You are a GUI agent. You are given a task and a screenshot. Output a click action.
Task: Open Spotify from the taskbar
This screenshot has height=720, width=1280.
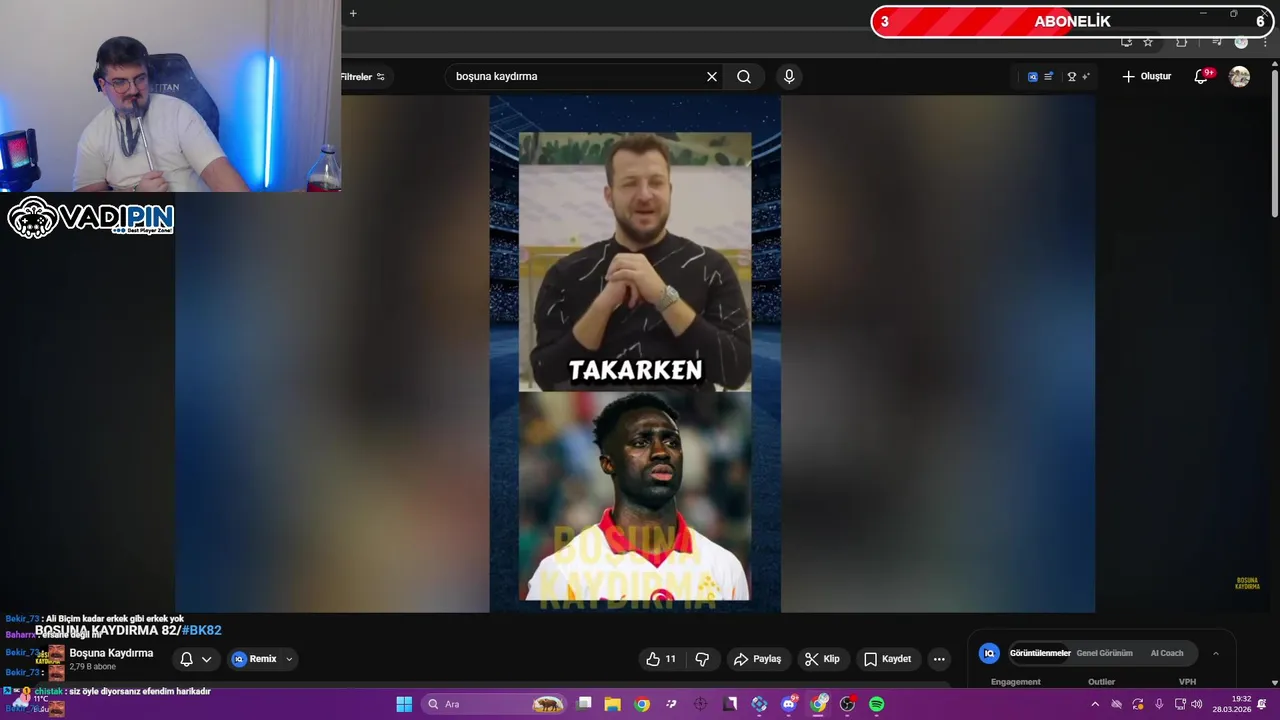[877, 704]
